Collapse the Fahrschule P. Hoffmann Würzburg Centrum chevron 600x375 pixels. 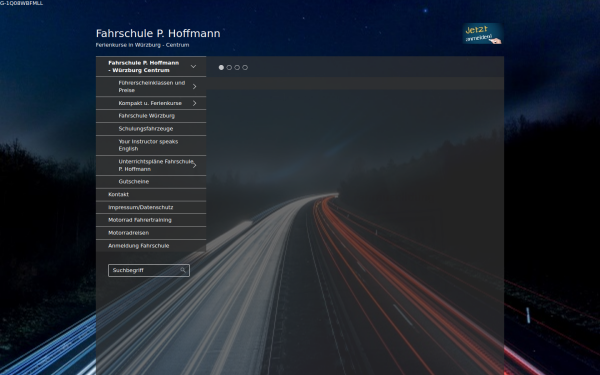(x=194, y=67)
